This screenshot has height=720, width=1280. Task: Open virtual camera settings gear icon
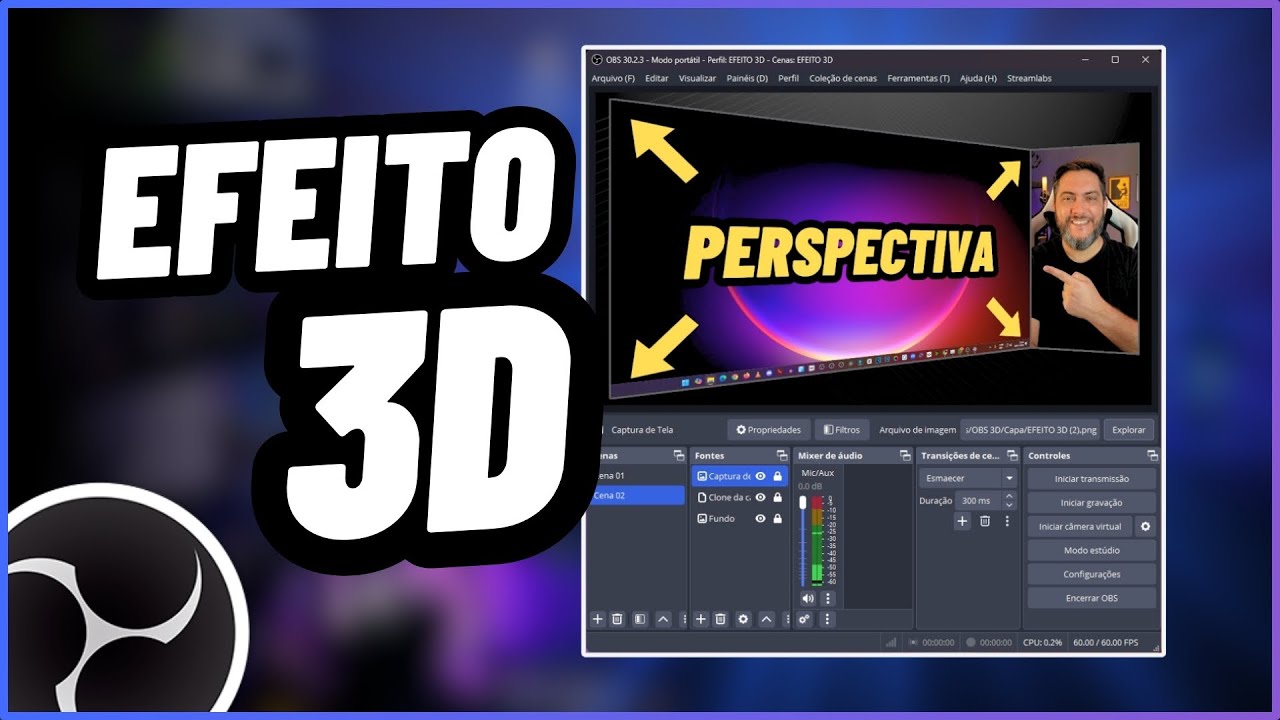coord(1146,526)
